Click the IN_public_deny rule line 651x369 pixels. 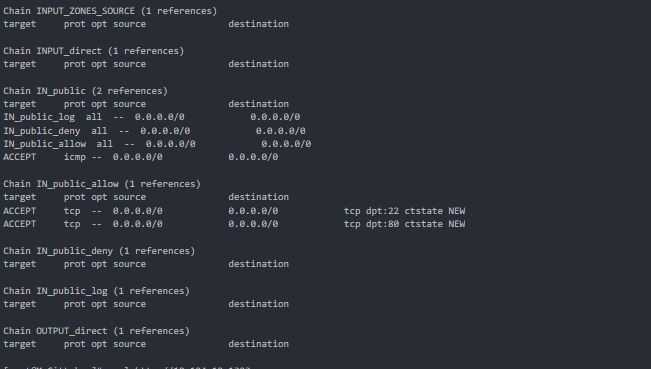click(154, 131)
